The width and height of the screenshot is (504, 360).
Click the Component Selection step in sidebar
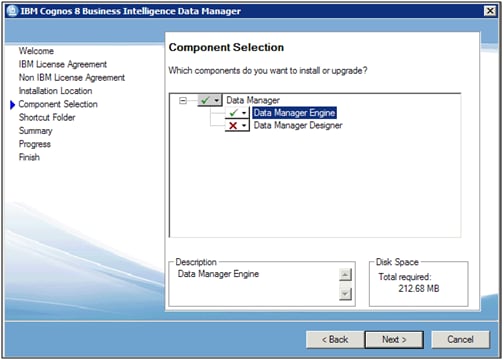click(x=58, y=104)
